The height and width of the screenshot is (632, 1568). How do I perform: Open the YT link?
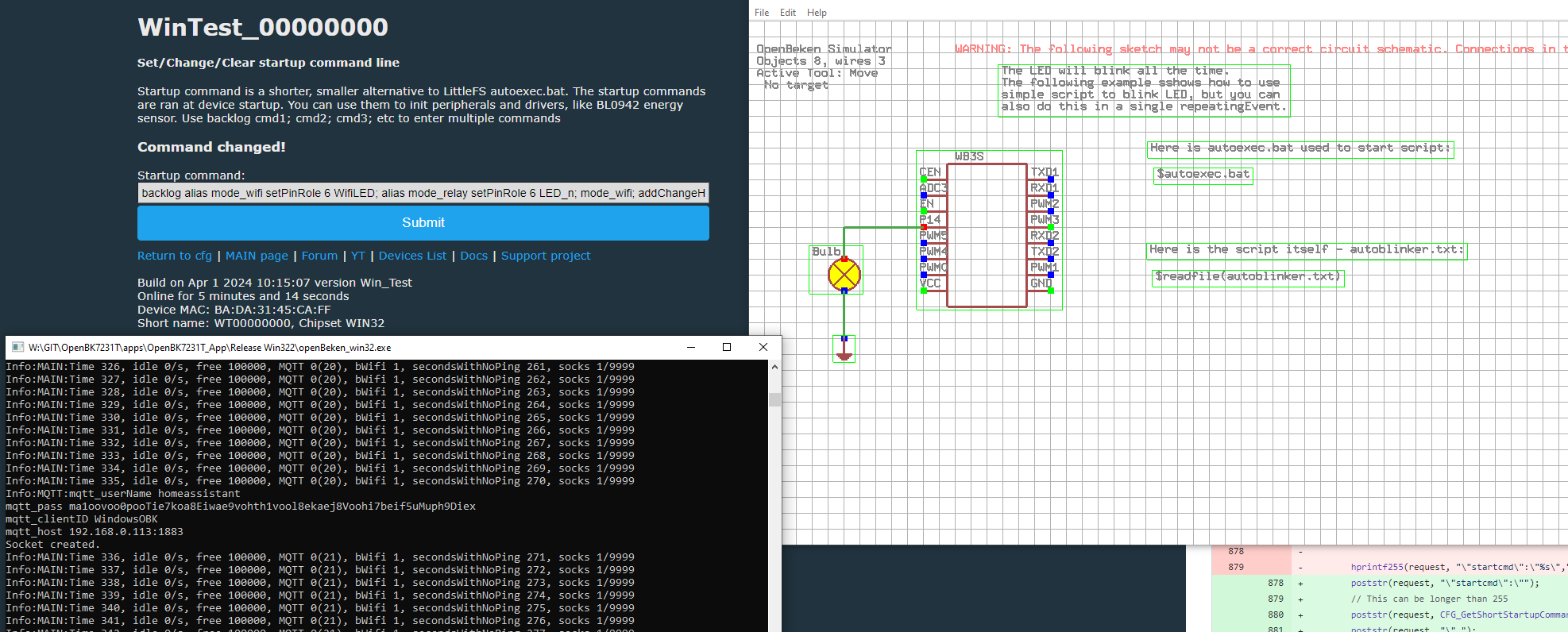358,256
